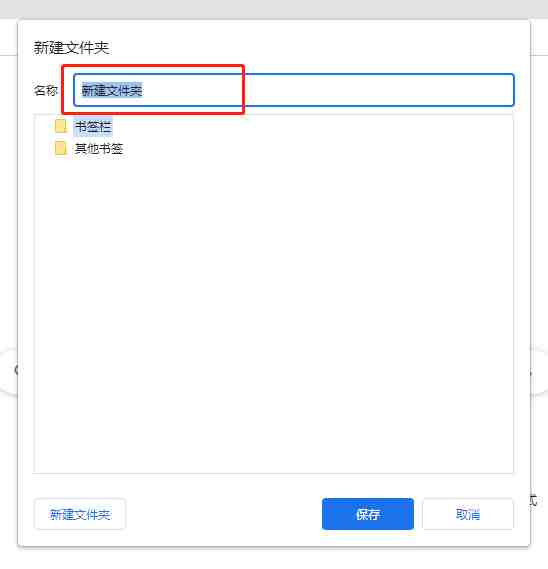Click the highlighted 新建文件夹 text in the name field

tap(112, 90)
